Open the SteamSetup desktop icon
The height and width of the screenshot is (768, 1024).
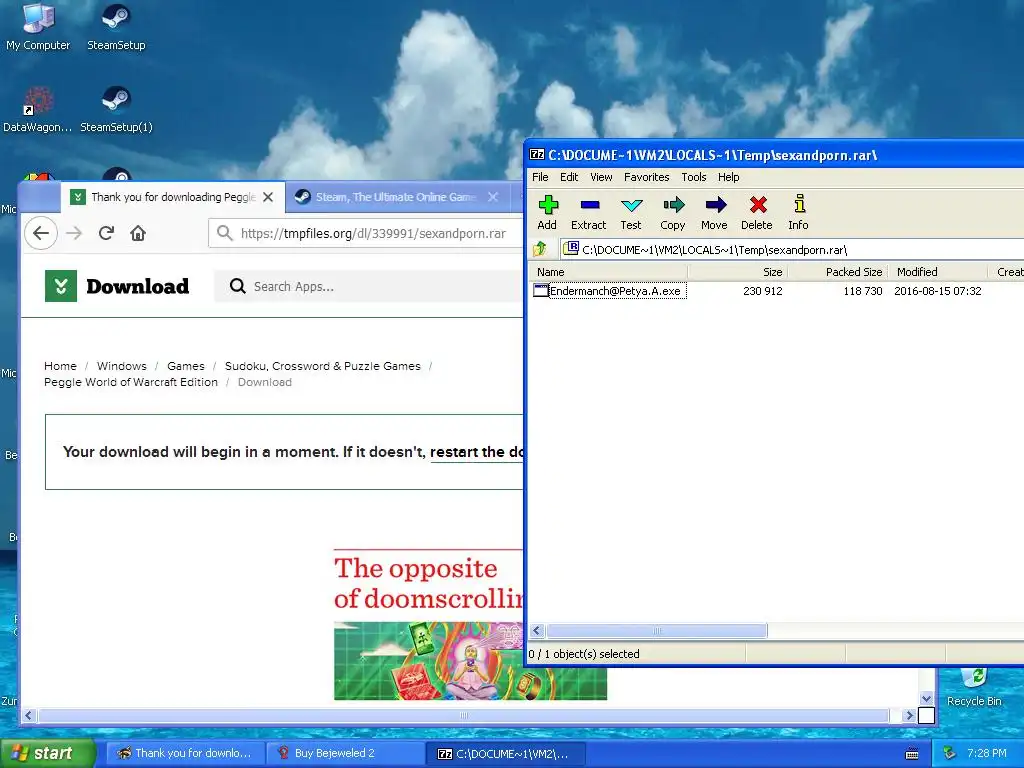(x=116, y=27)
